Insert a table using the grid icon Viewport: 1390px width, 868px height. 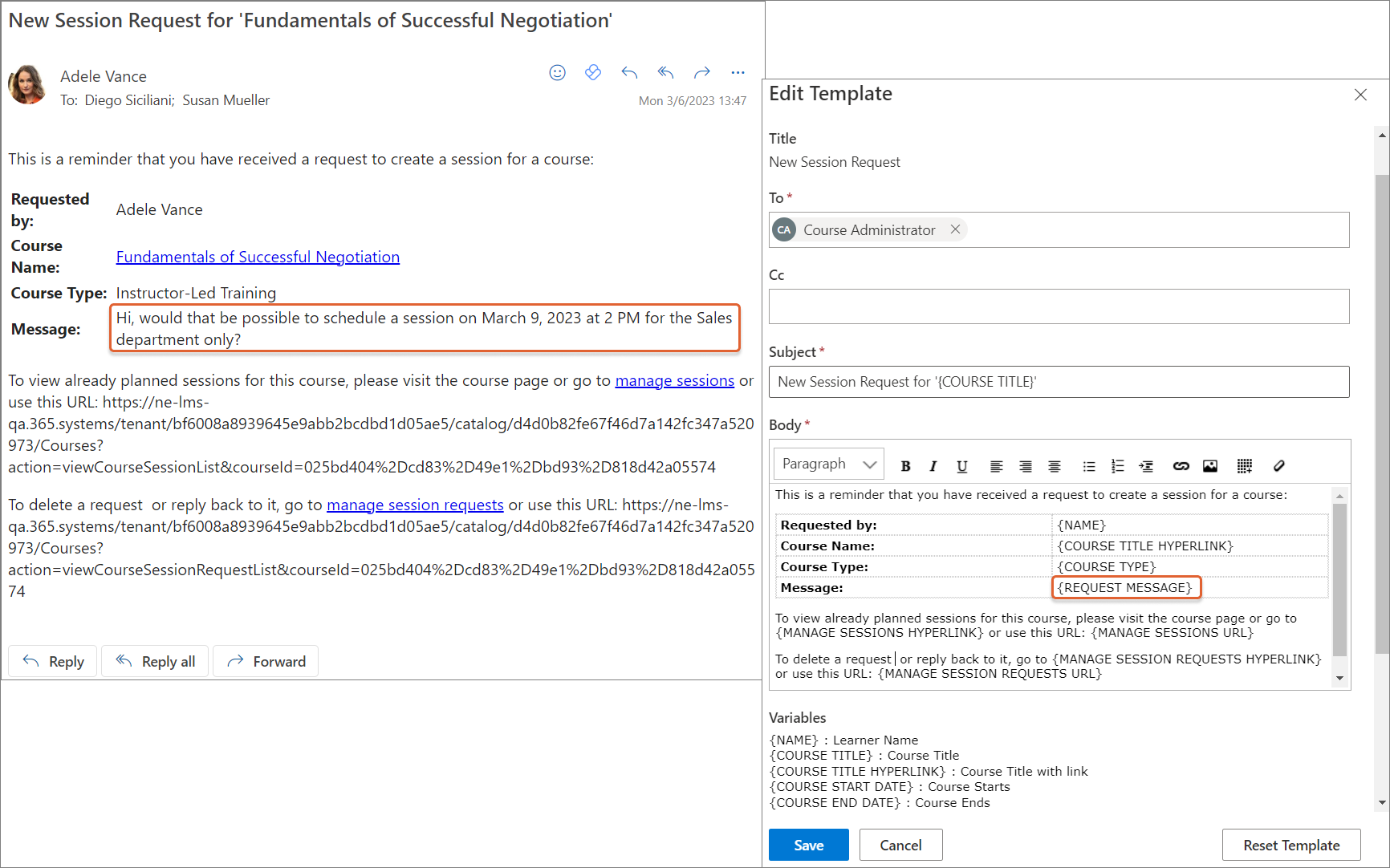1244,466
